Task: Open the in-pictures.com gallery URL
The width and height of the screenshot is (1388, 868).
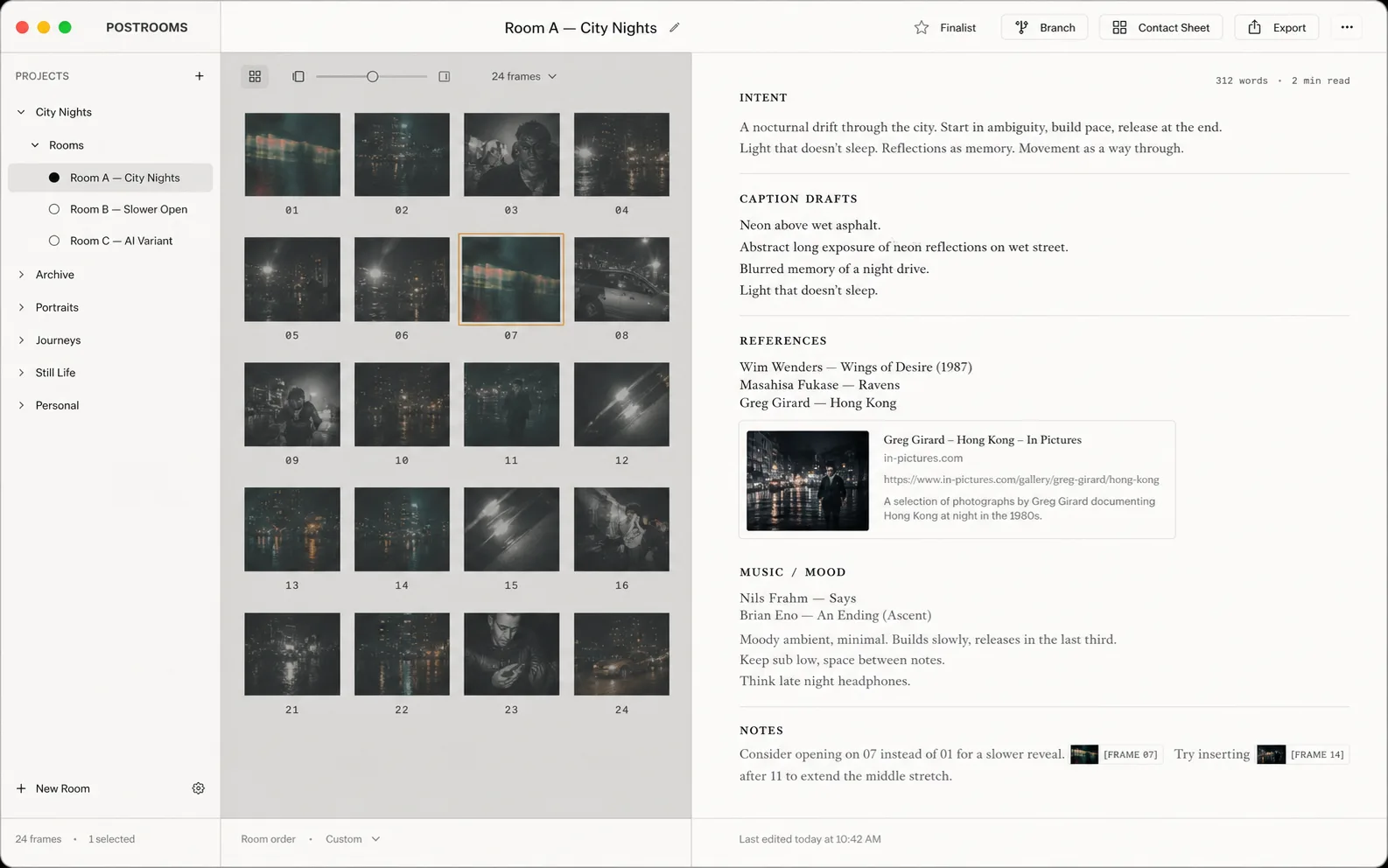Action: point(1021,479)
